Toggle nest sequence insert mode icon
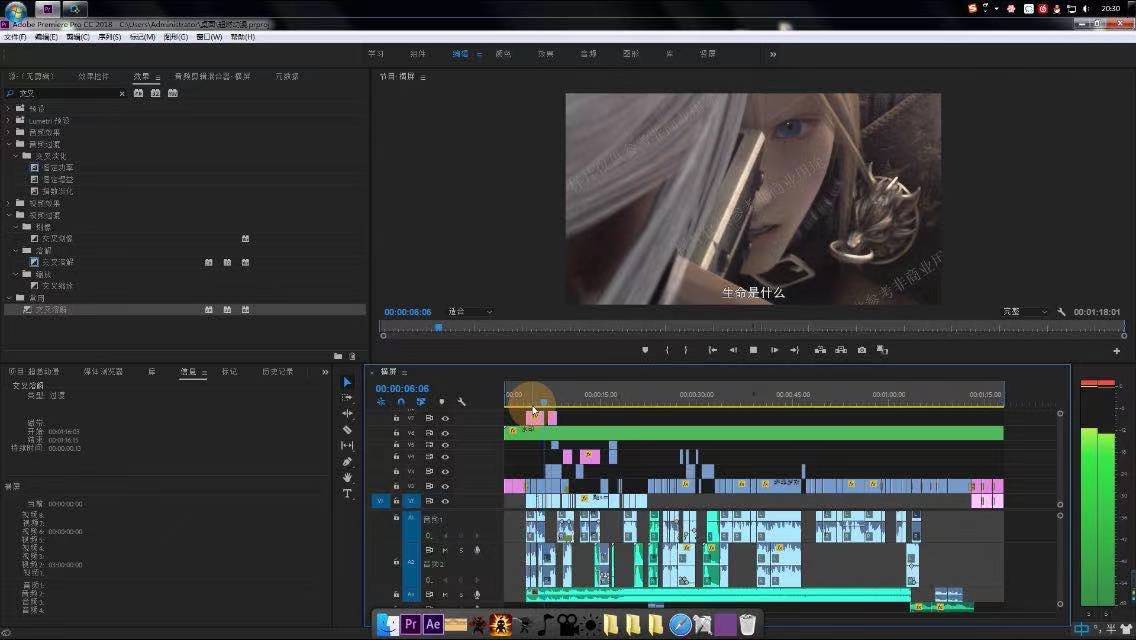 click(381, 402)
